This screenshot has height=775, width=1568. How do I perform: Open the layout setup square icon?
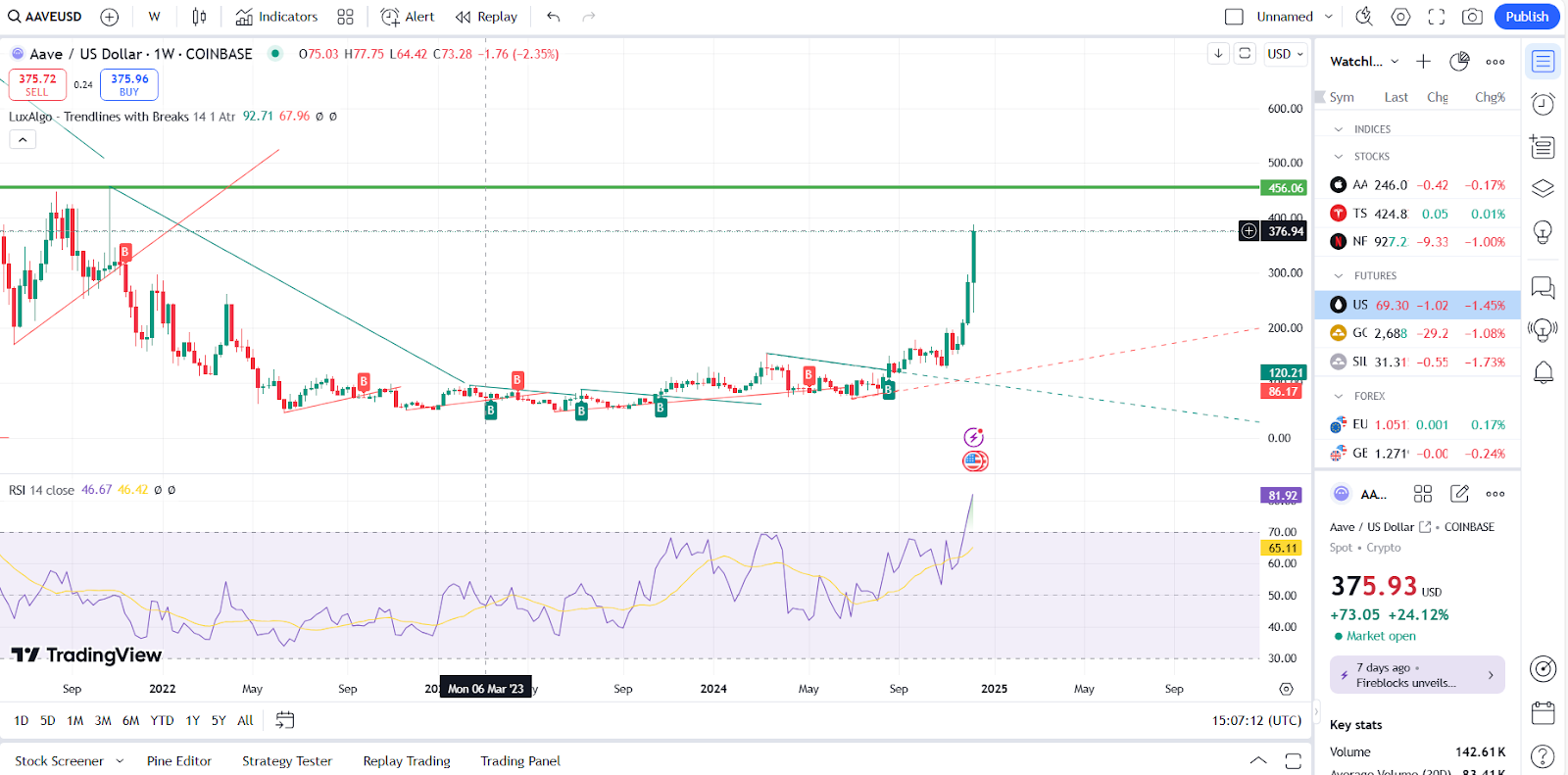coord(1234,17)
